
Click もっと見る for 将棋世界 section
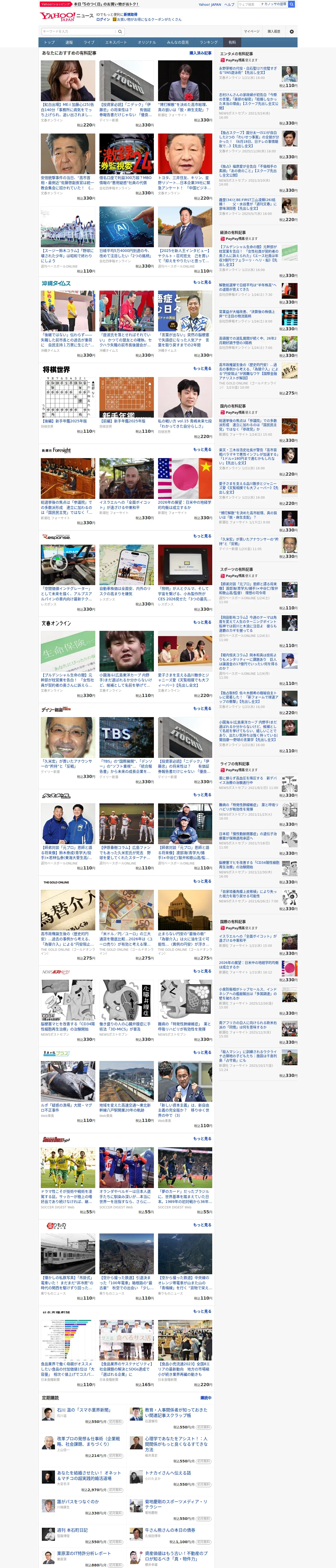coord(203,368)
